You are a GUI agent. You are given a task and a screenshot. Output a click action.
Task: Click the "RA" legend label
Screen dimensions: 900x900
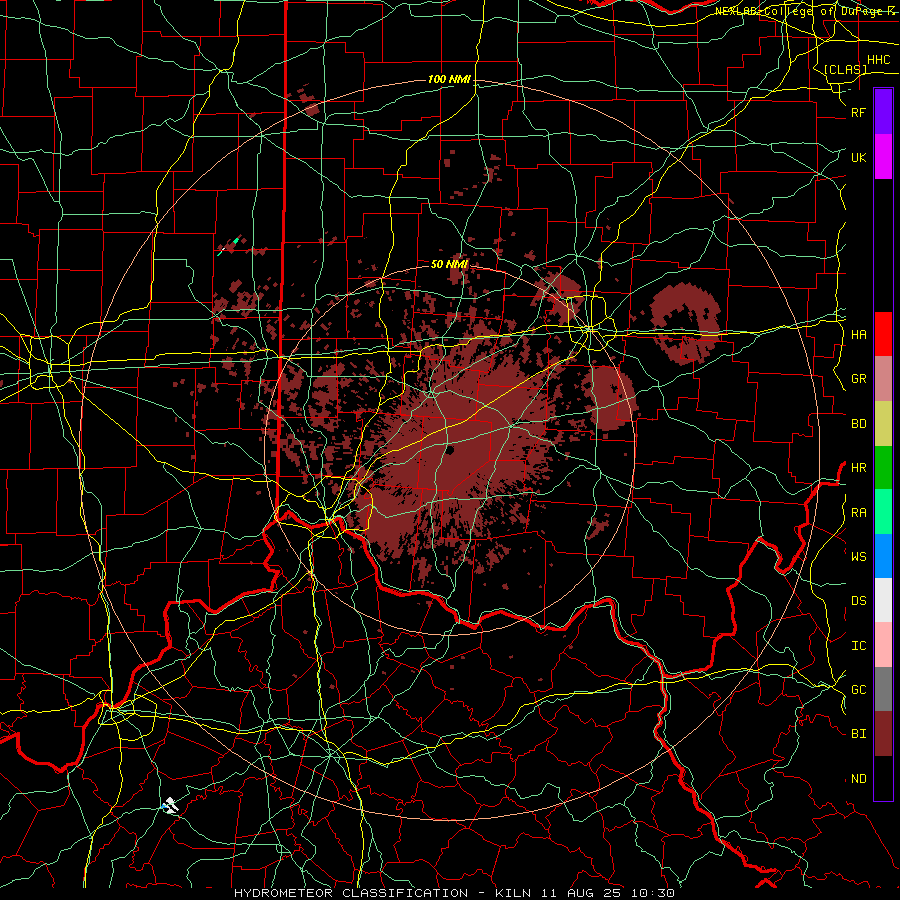point(858,513)
